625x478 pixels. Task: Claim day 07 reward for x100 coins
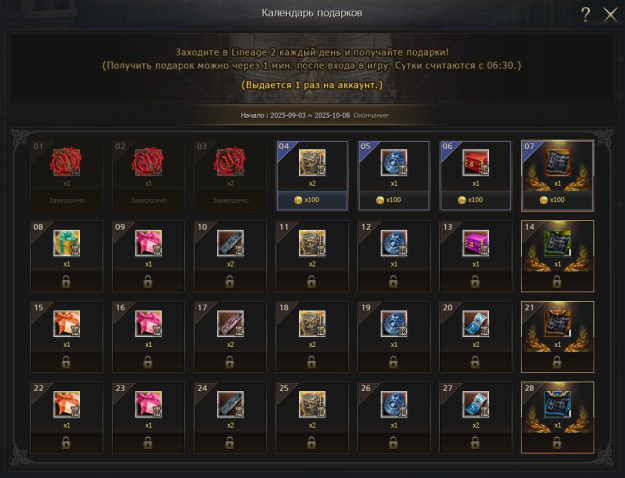(x=557, y=200)
